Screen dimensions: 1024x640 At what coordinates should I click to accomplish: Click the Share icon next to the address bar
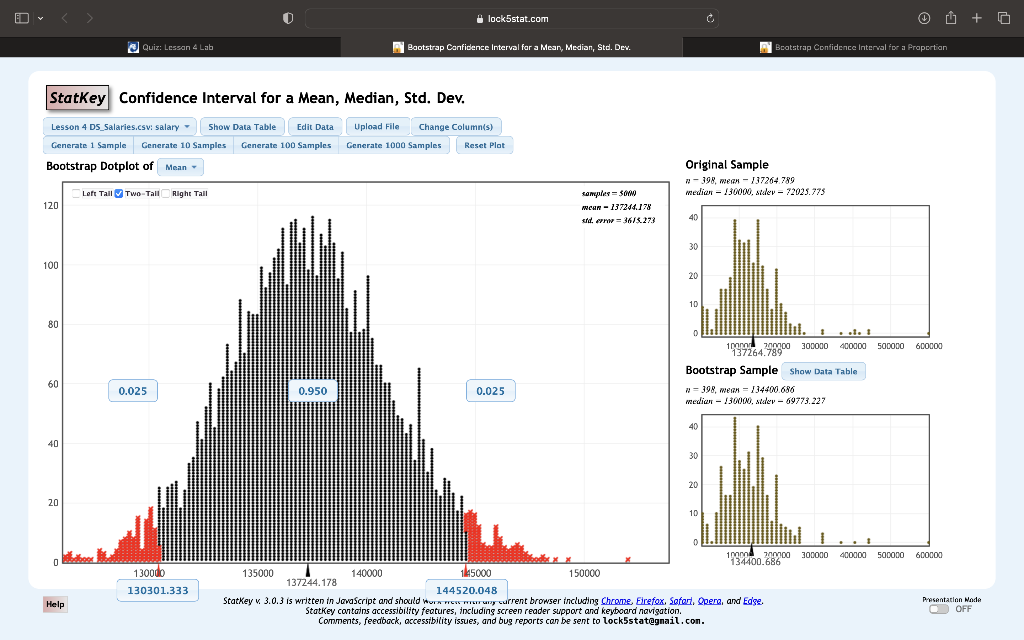pyautogui.click(x=949, y=17)
